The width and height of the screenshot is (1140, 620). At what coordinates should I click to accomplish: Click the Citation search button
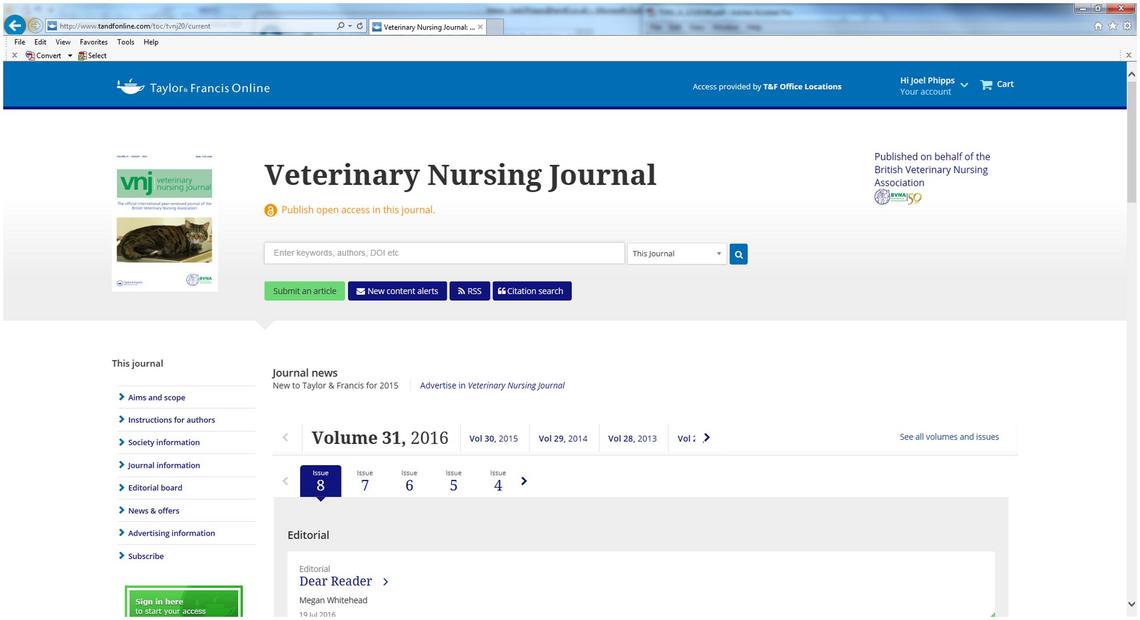[x=532, y=291]
